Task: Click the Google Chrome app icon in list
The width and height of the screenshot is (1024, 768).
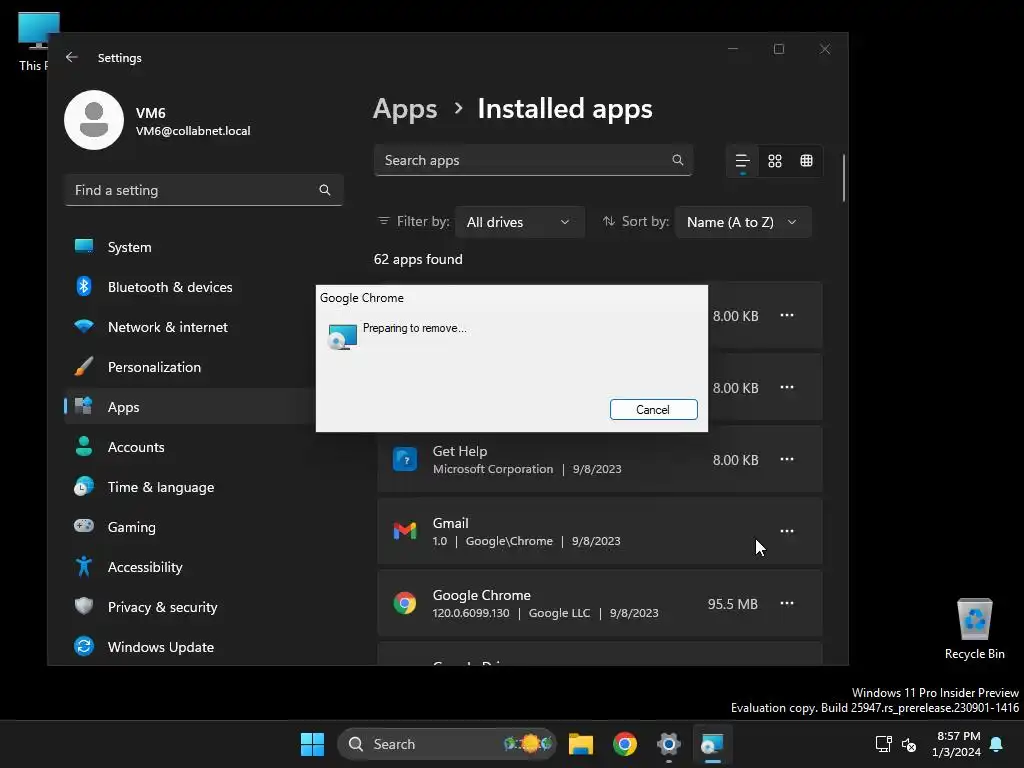Action: [405, 603]
